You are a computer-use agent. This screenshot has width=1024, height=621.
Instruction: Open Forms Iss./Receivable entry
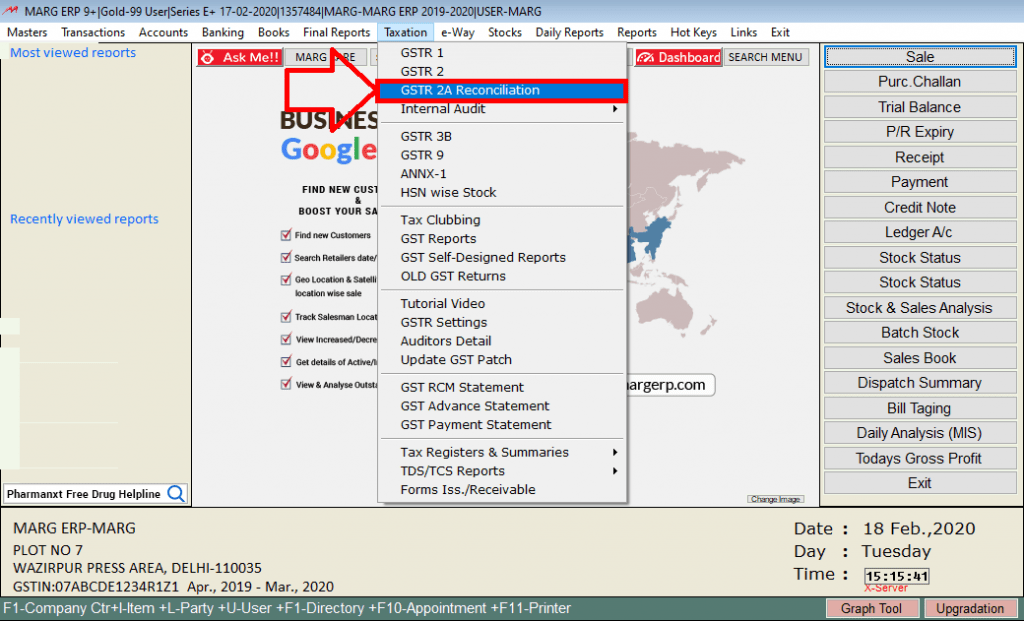[x=502, y=490]
